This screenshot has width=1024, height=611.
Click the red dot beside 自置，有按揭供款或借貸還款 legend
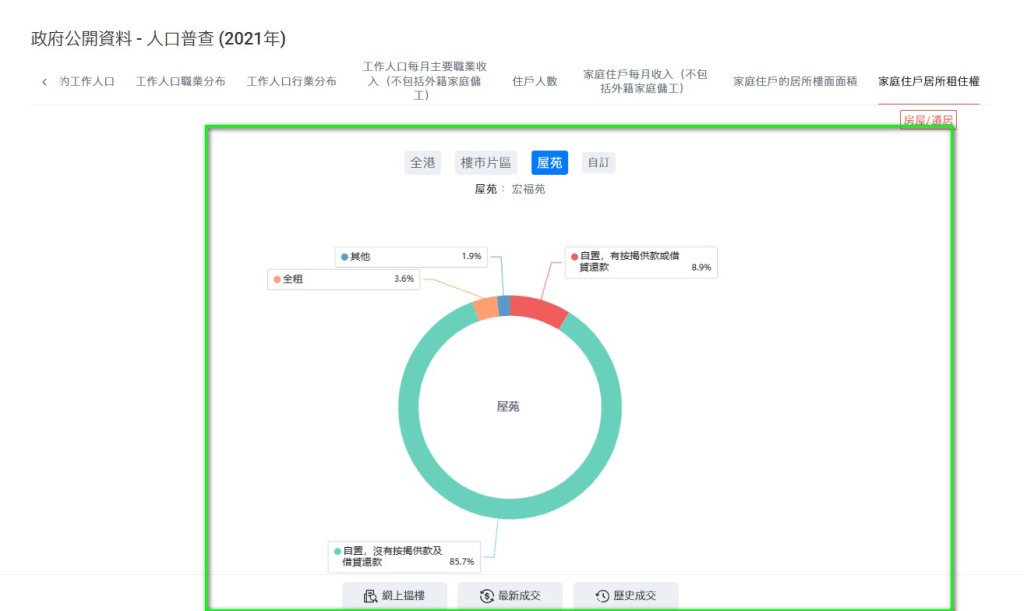575,255
